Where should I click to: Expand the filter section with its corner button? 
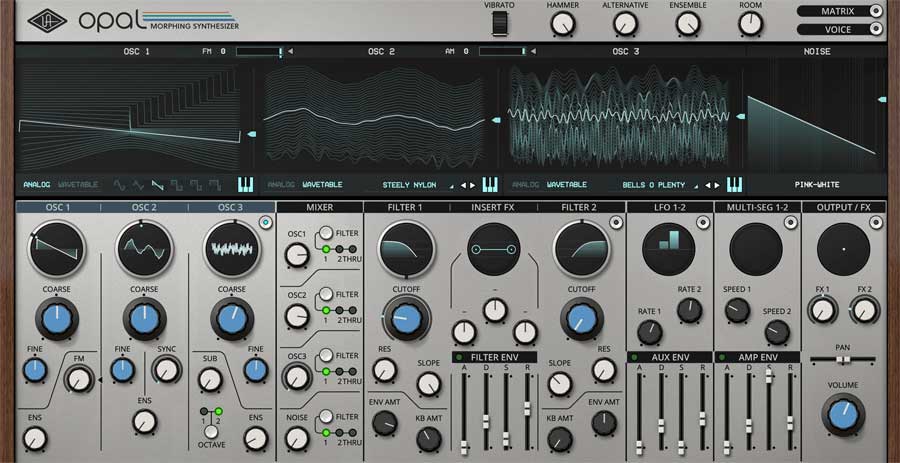(x=615, y=223)
